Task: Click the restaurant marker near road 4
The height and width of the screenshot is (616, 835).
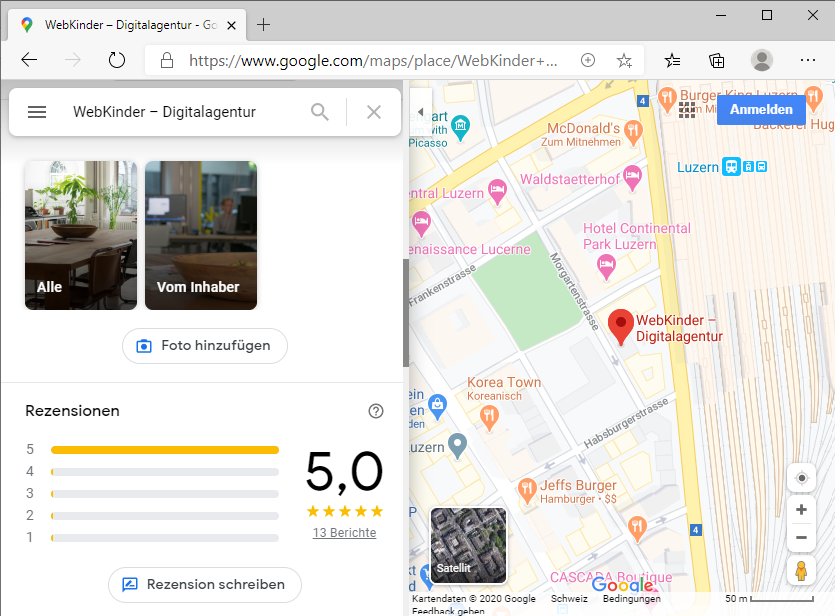Action: pos(637,529)
